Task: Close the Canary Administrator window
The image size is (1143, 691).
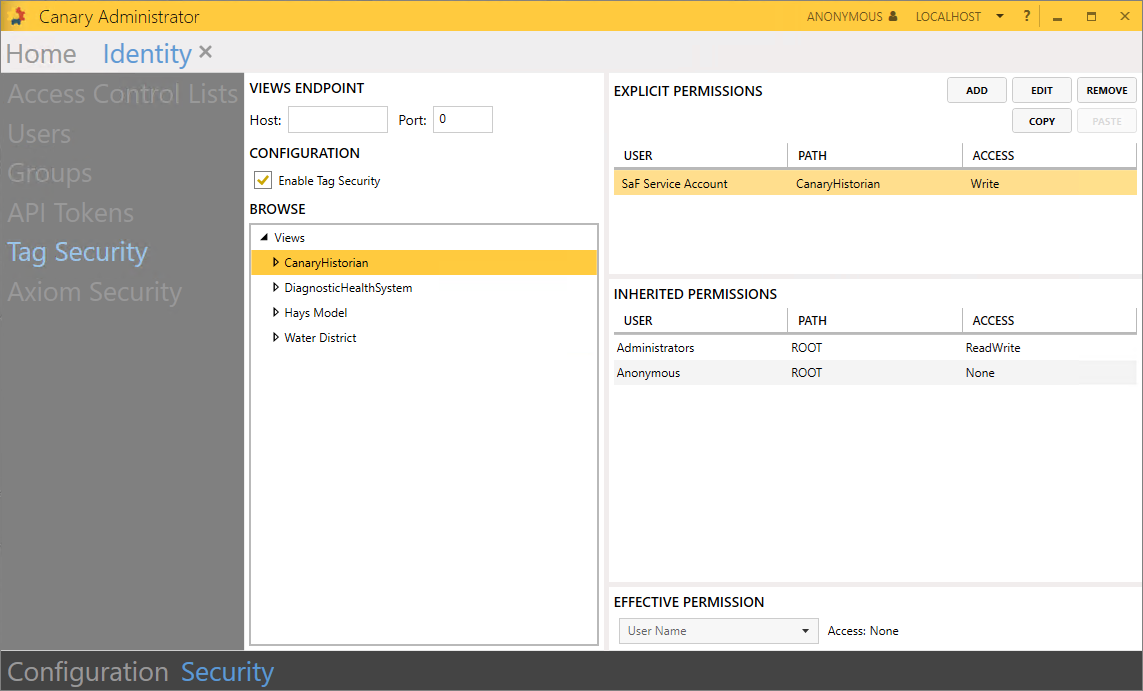Action: pos(1125,16)
